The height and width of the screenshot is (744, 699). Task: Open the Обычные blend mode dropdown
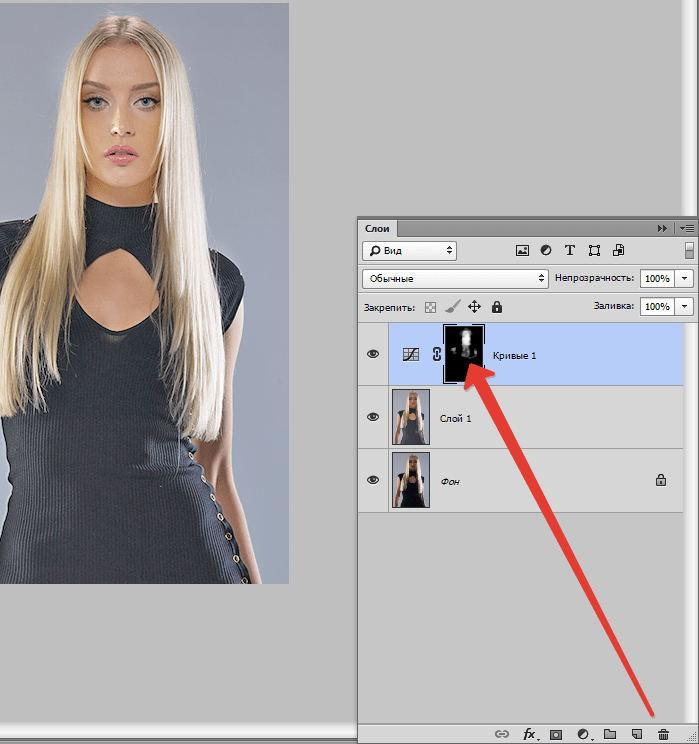click(455, 279)
